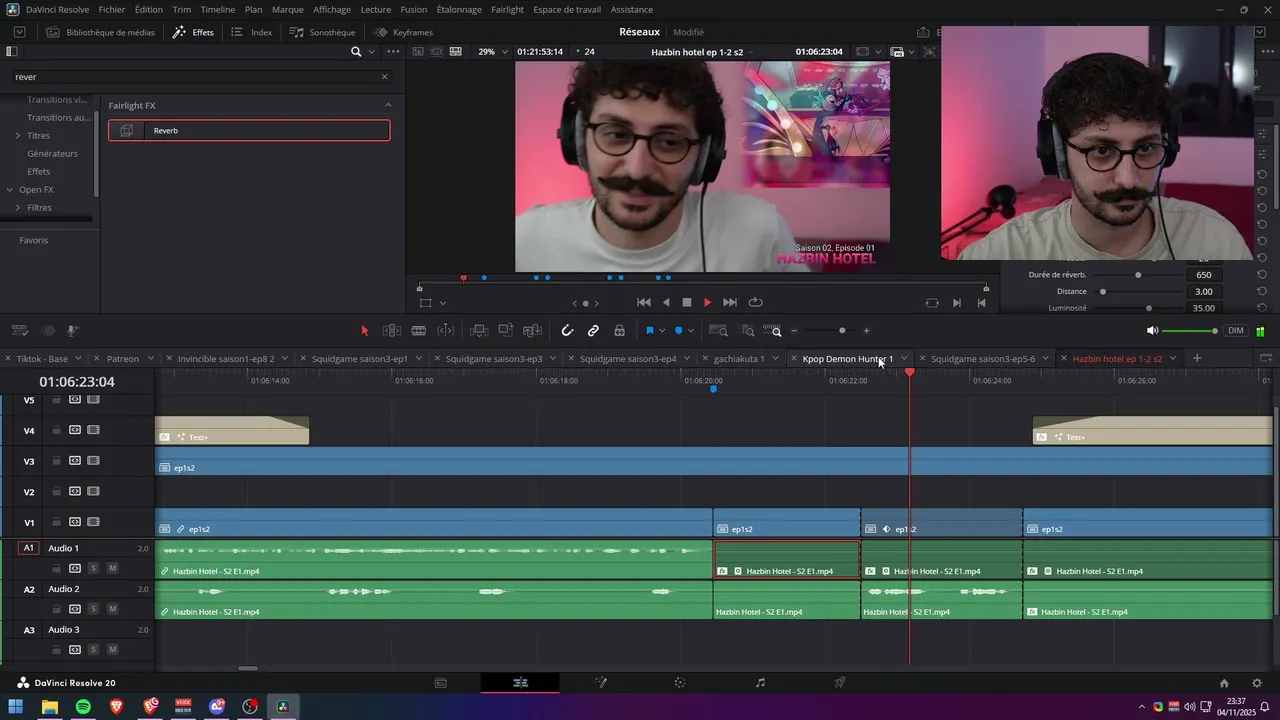Adjust the timeline zoom slider handle

842,331
